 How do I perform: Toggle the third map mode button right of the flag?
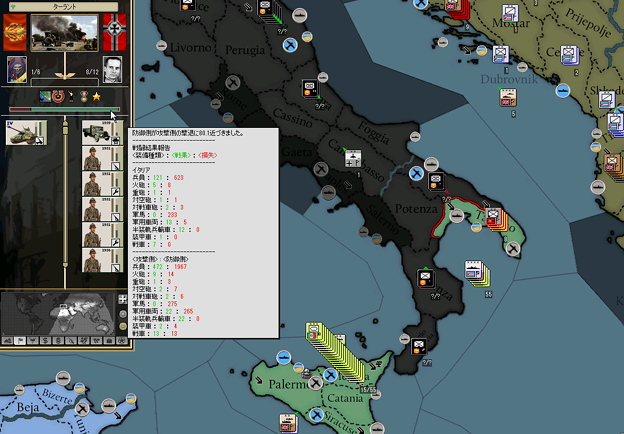pos(33,341)
